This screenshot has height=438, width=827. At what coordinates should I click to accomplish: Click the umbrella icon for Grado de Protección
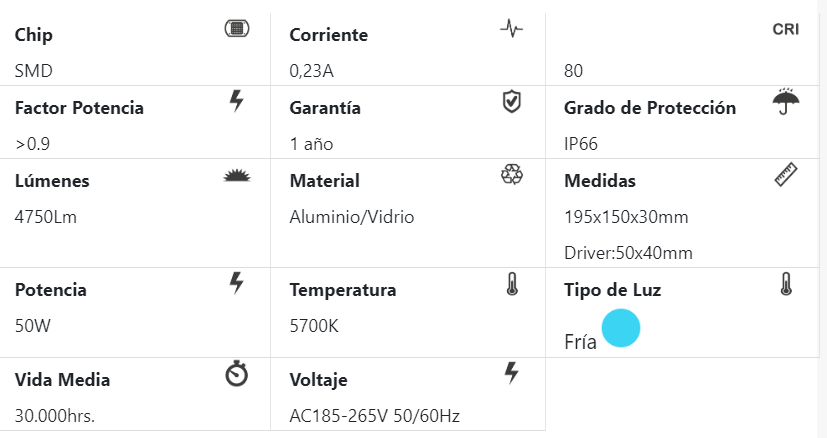coord(786,100)
